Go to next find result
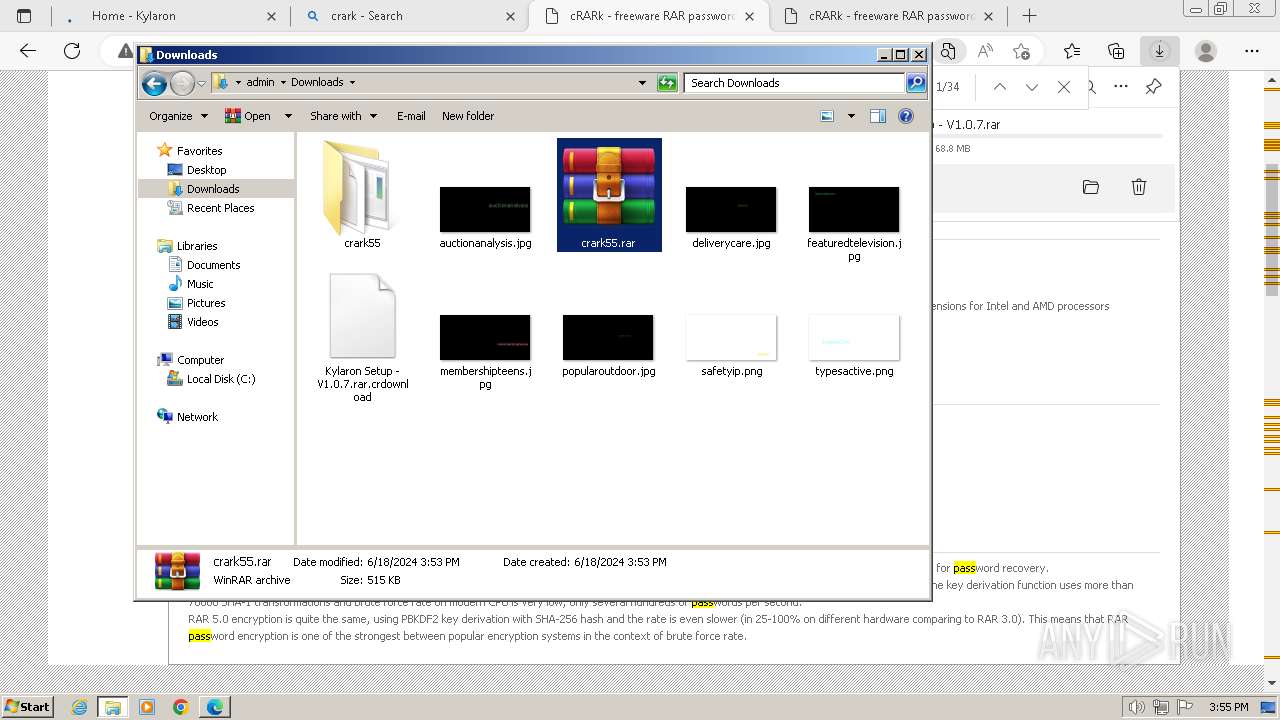The height and width of the screenshot is (720, 1280). click(1032, 87)
